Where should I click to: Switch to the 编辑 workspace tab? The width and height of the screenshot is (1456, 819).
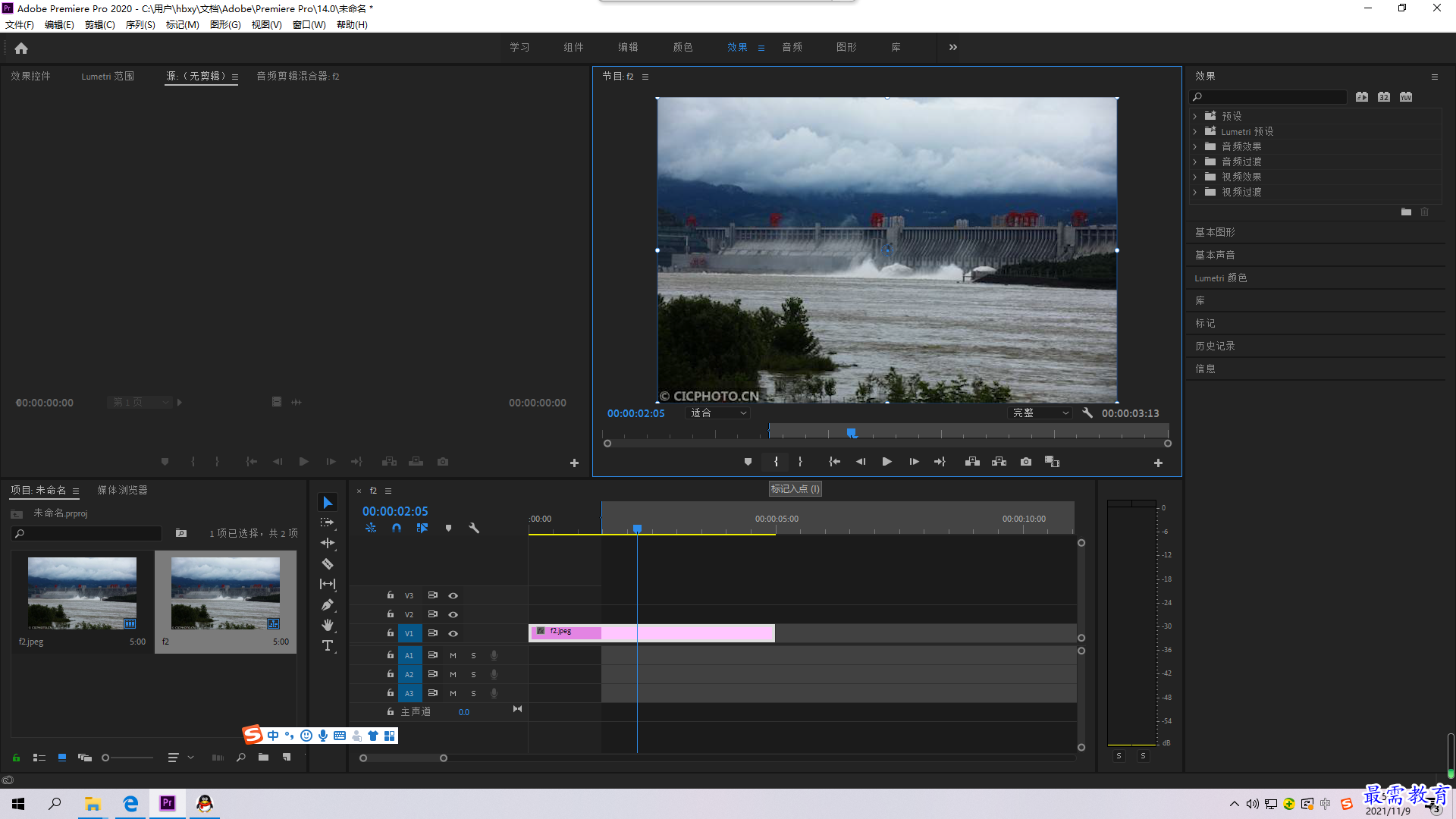click(x=628, y=47)
